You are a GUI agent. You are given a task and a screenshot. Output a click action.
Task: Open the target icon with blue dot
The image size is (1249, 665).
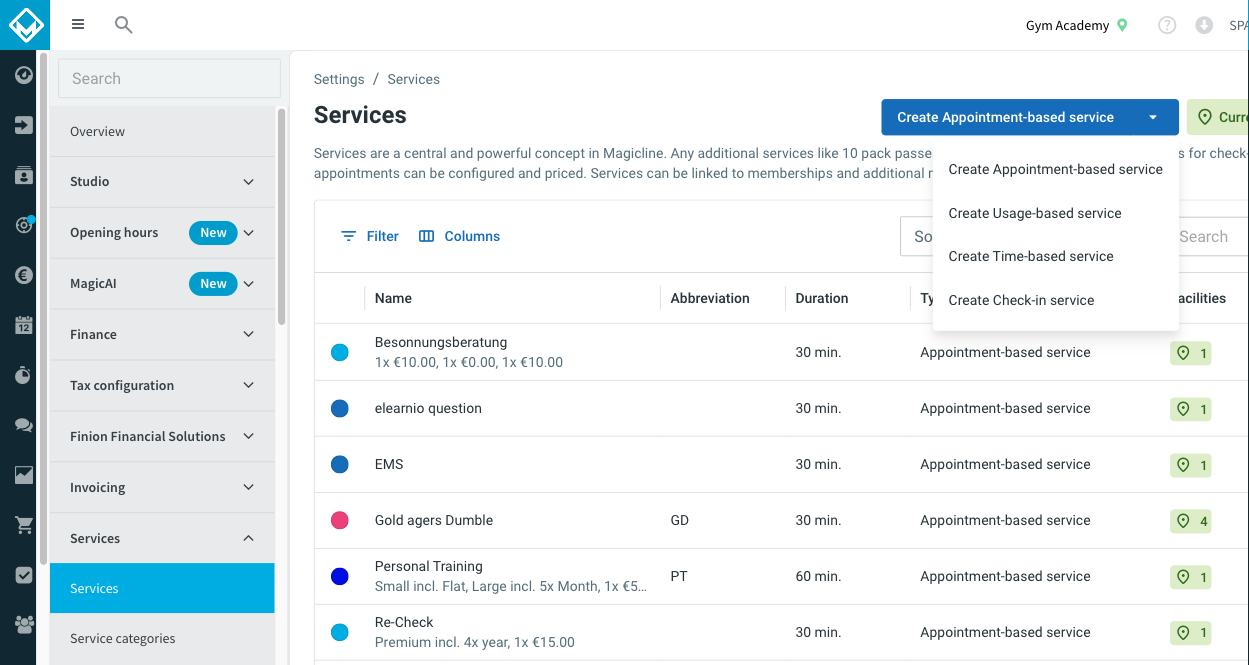click(x=24, y=225)
